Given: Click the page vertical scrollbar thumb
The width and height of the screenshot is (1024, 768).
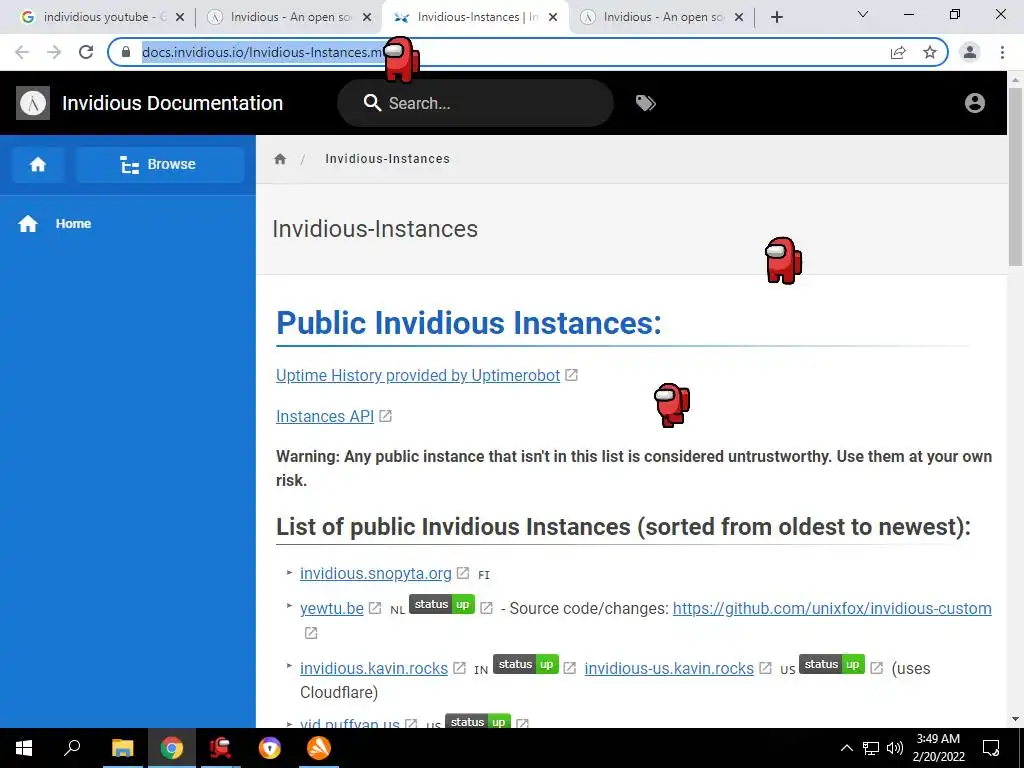Looking at the screenshot, I should click(1015, 176).
